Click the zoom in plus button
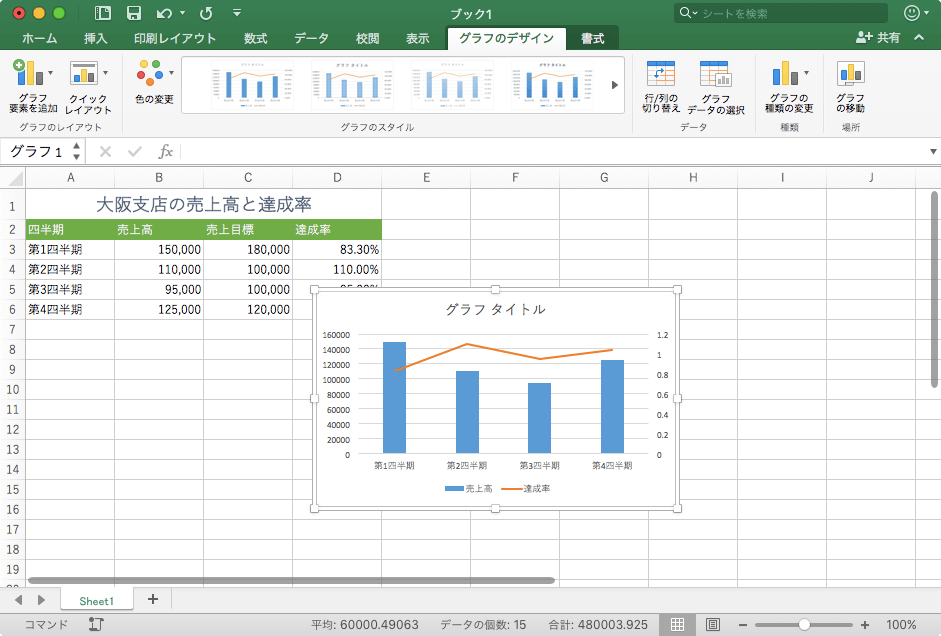The width and height of the screenshot is (941, 636). [865, 625]
